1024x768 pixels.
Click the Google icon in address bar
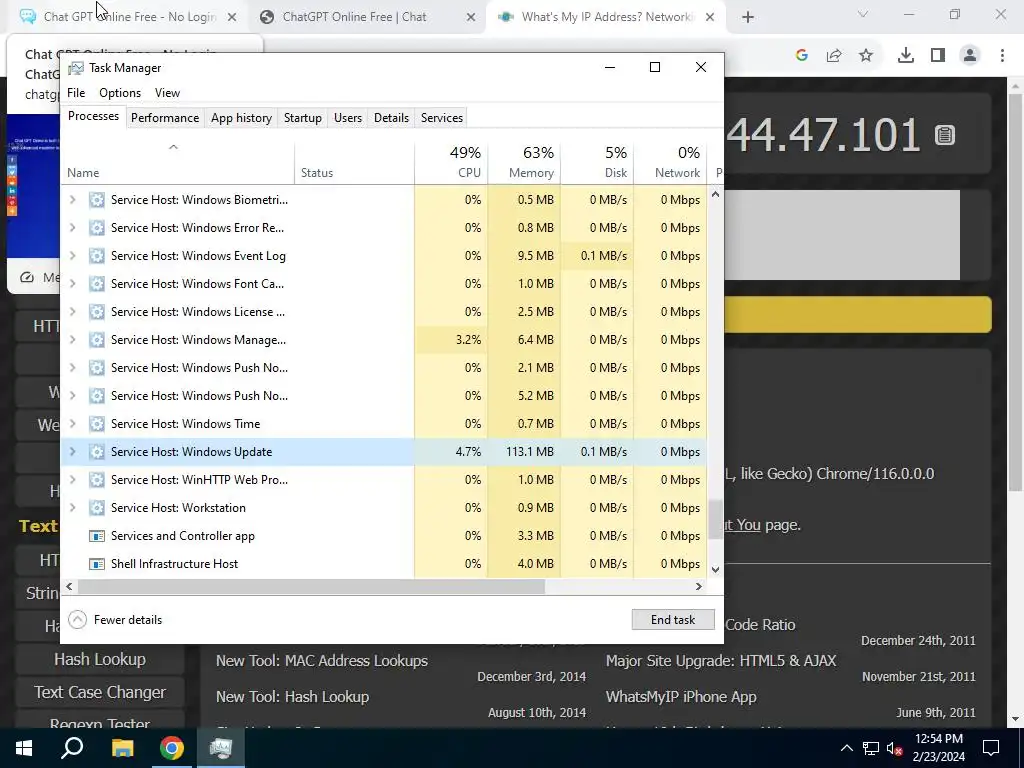(802, 56)
